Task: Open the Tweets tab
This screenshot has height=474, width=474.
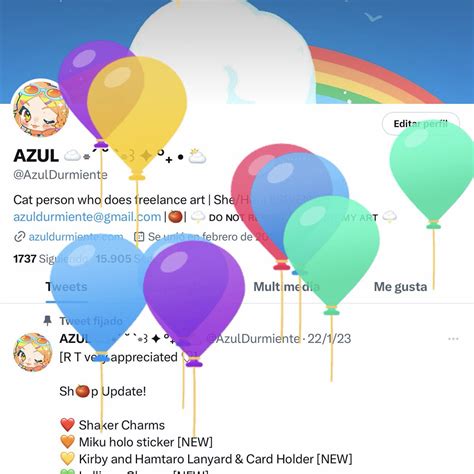Action: click(x=66, y=287)
